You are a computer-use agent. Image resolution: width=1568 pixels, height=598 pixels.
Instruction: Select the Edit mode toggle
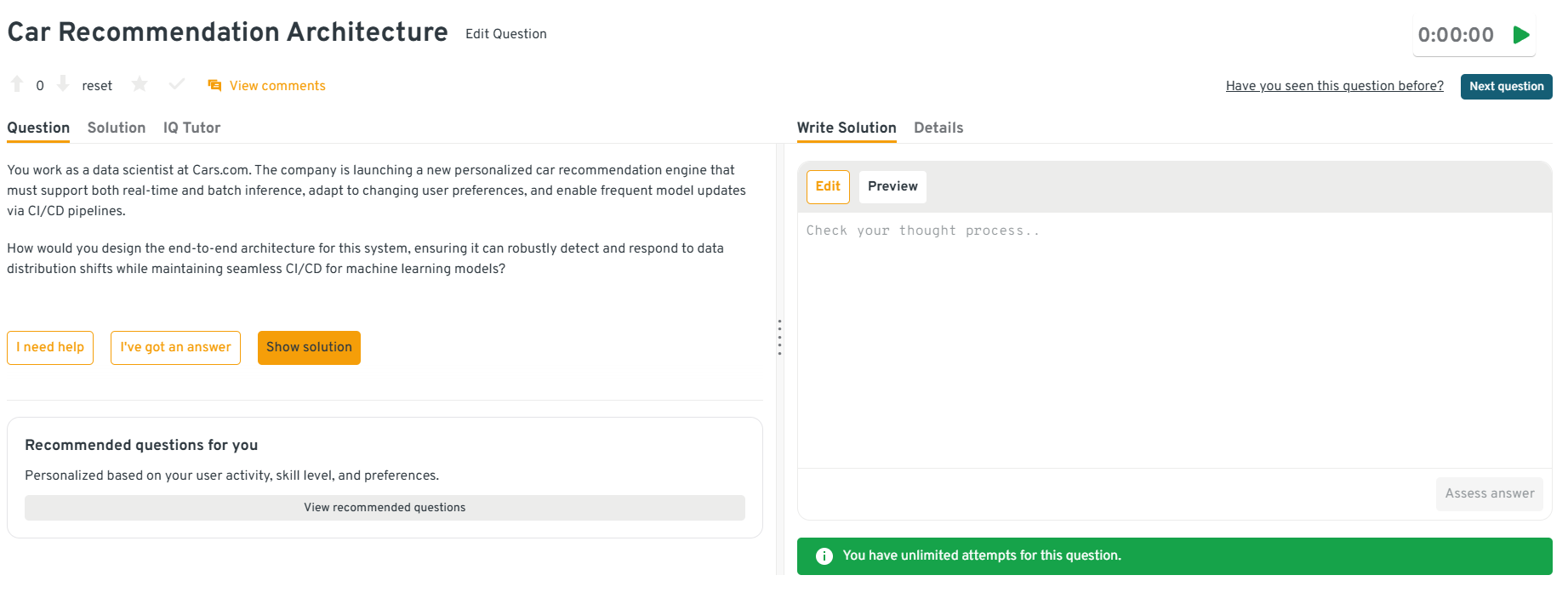point(828,186)
